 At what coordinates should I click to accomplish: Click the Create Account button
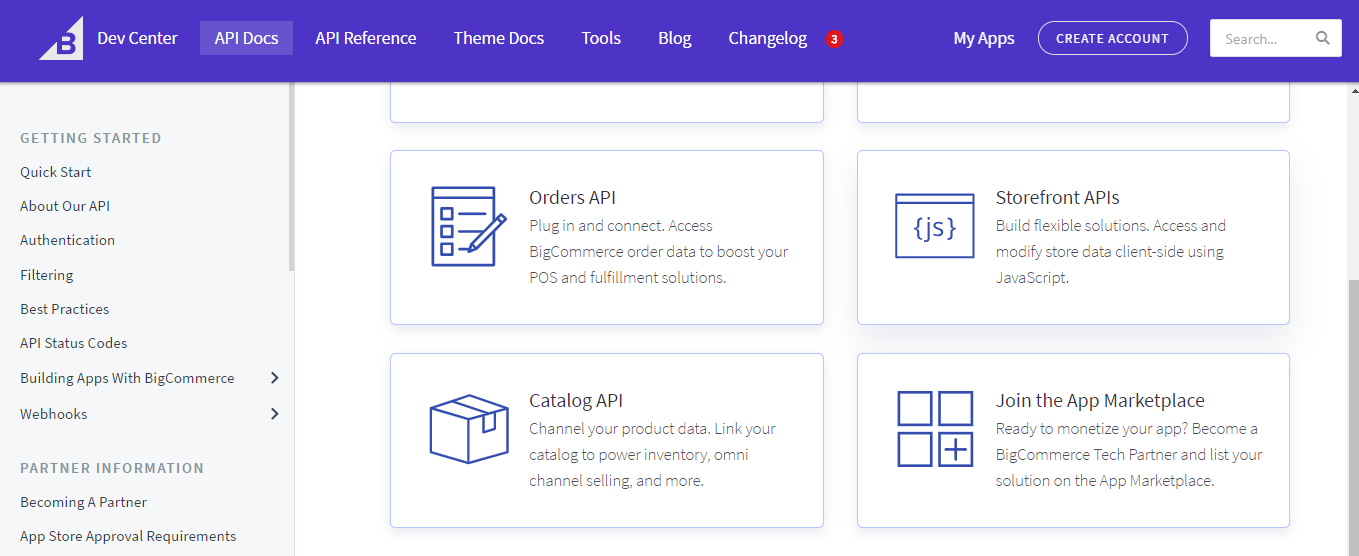[x=1112, y=38]
